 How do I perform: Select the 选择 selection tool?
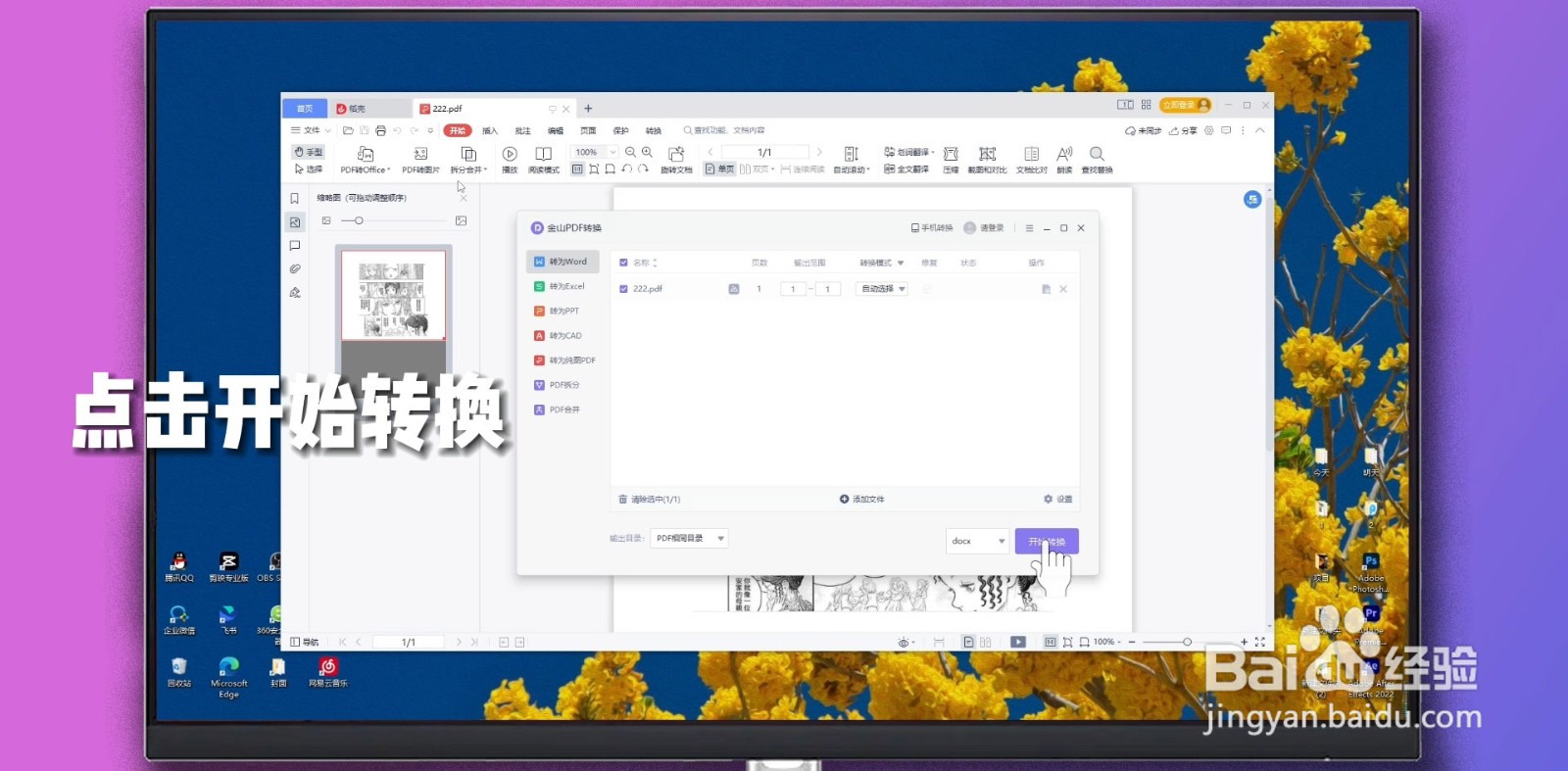click(308, 169)
